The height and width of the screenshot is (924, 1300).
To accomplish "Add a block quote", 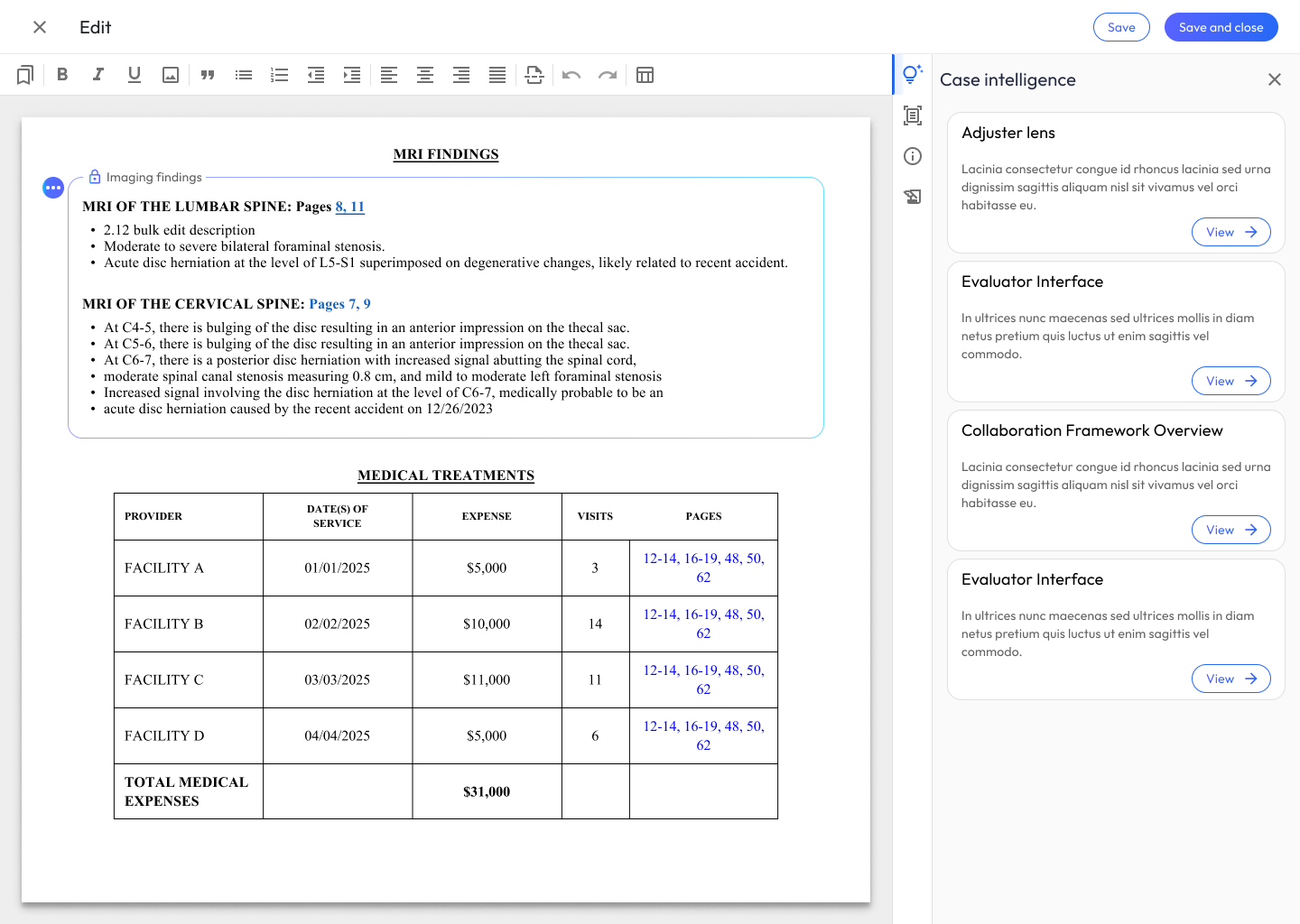I will [208, 75].
